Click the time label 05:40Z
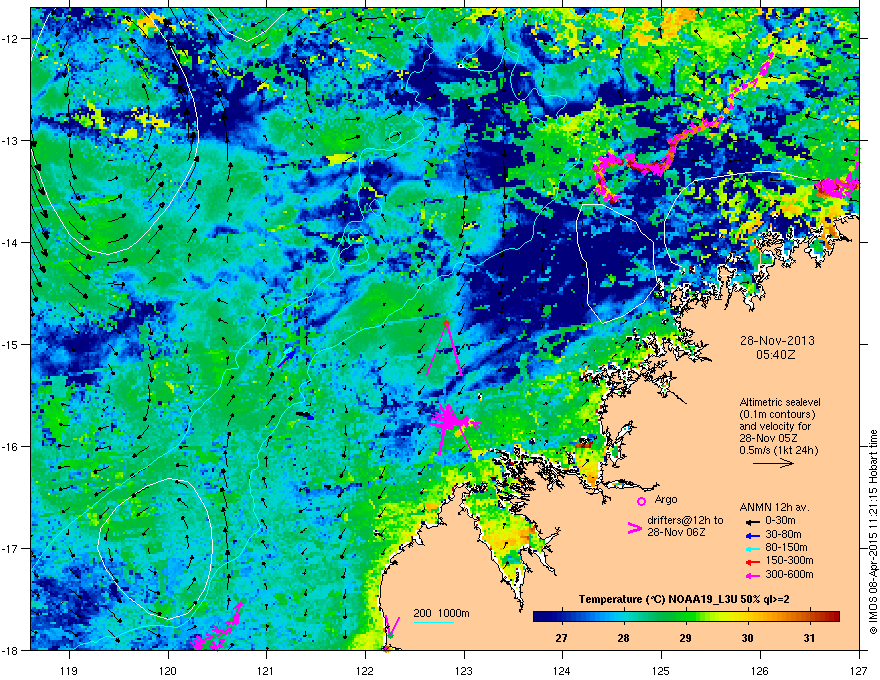 pos(776,355)
